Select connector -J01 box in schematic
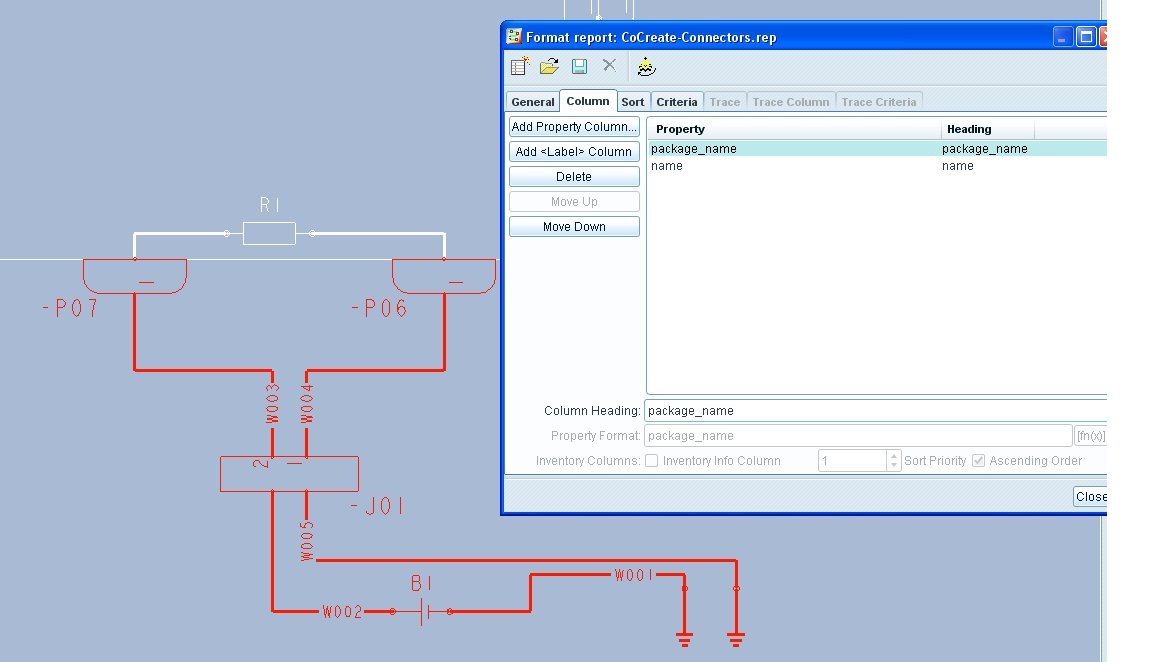Viewport: 1152px width, 662px height. [x=289, y=474]
